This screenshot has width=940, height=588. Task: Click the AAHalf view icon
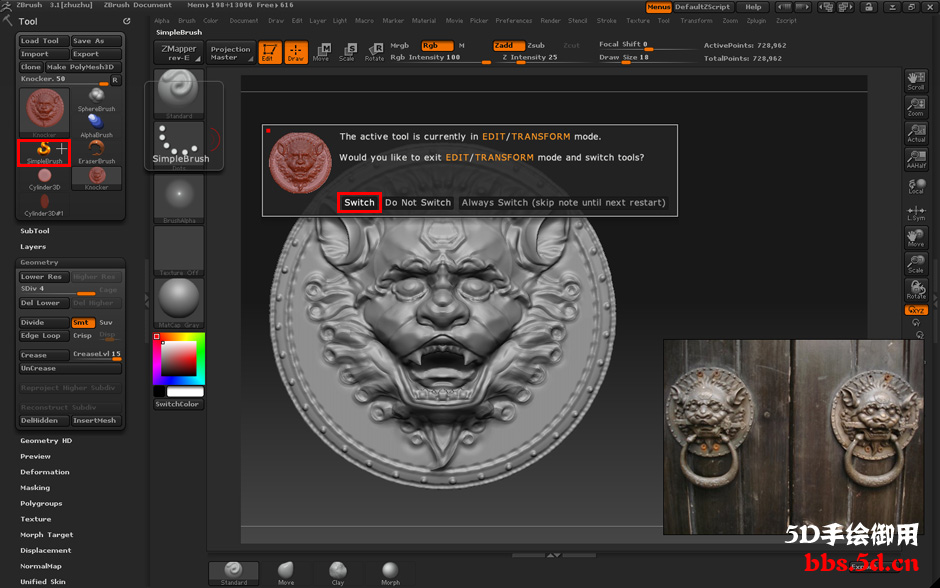916,159
